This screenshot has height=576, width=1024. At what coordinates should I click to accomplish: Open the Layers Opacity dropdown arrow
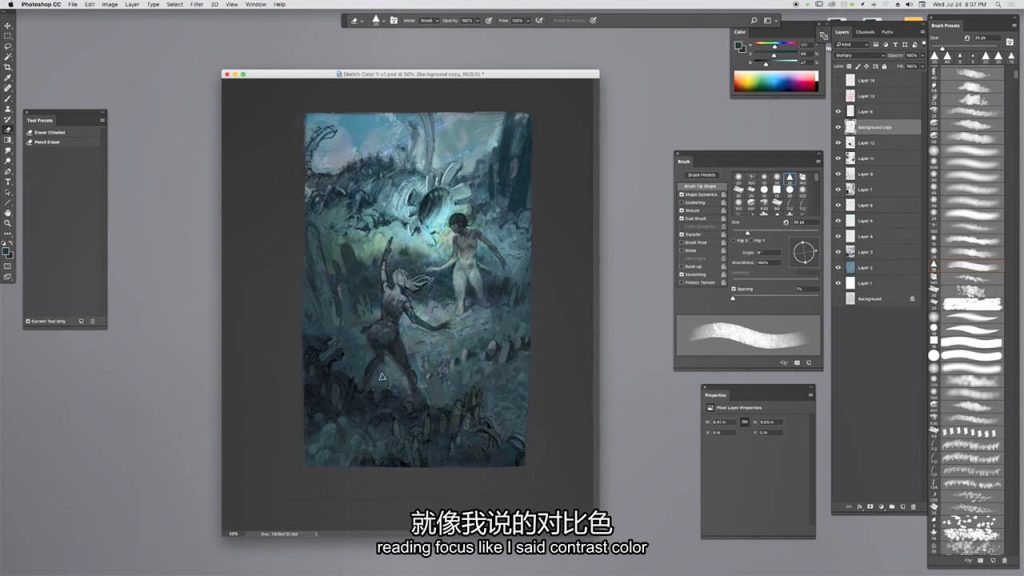(x=920, y=56)
